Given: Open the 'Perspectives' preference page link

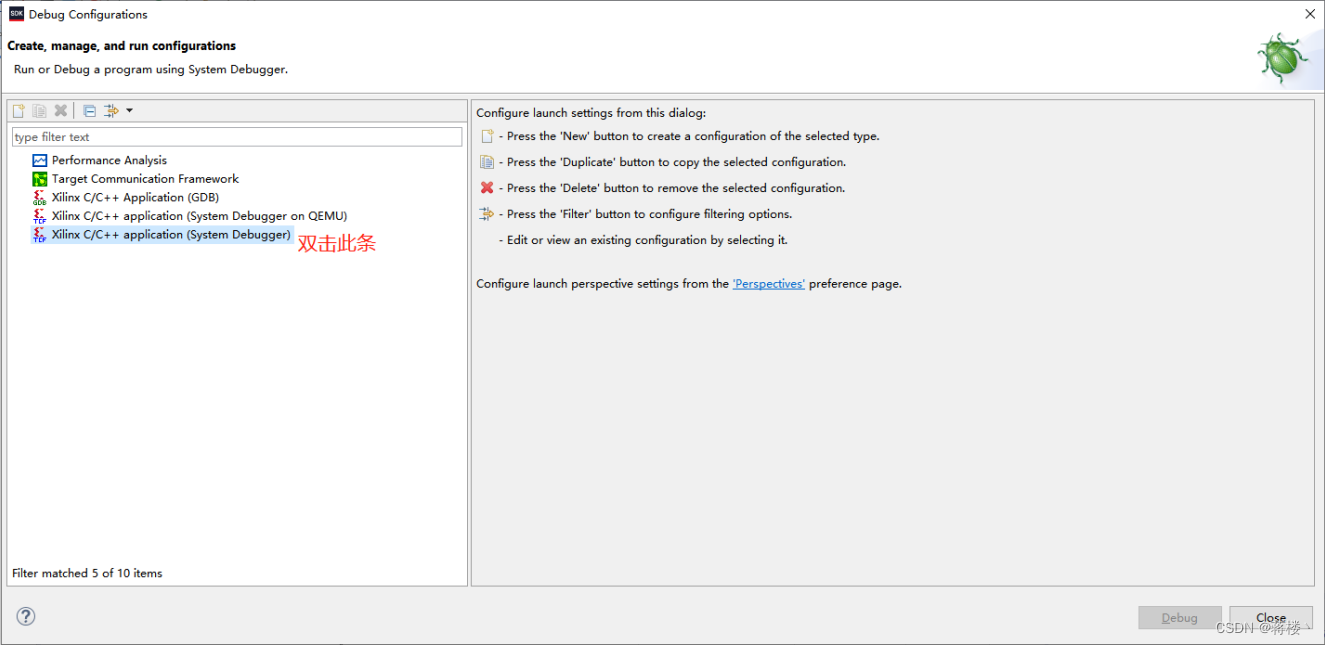Looking at the screenshot, I should click(768, 284).
